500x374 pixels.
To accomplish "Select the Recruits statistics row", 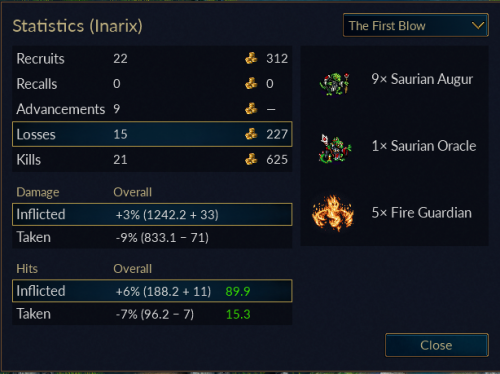I will coord(152,59).
